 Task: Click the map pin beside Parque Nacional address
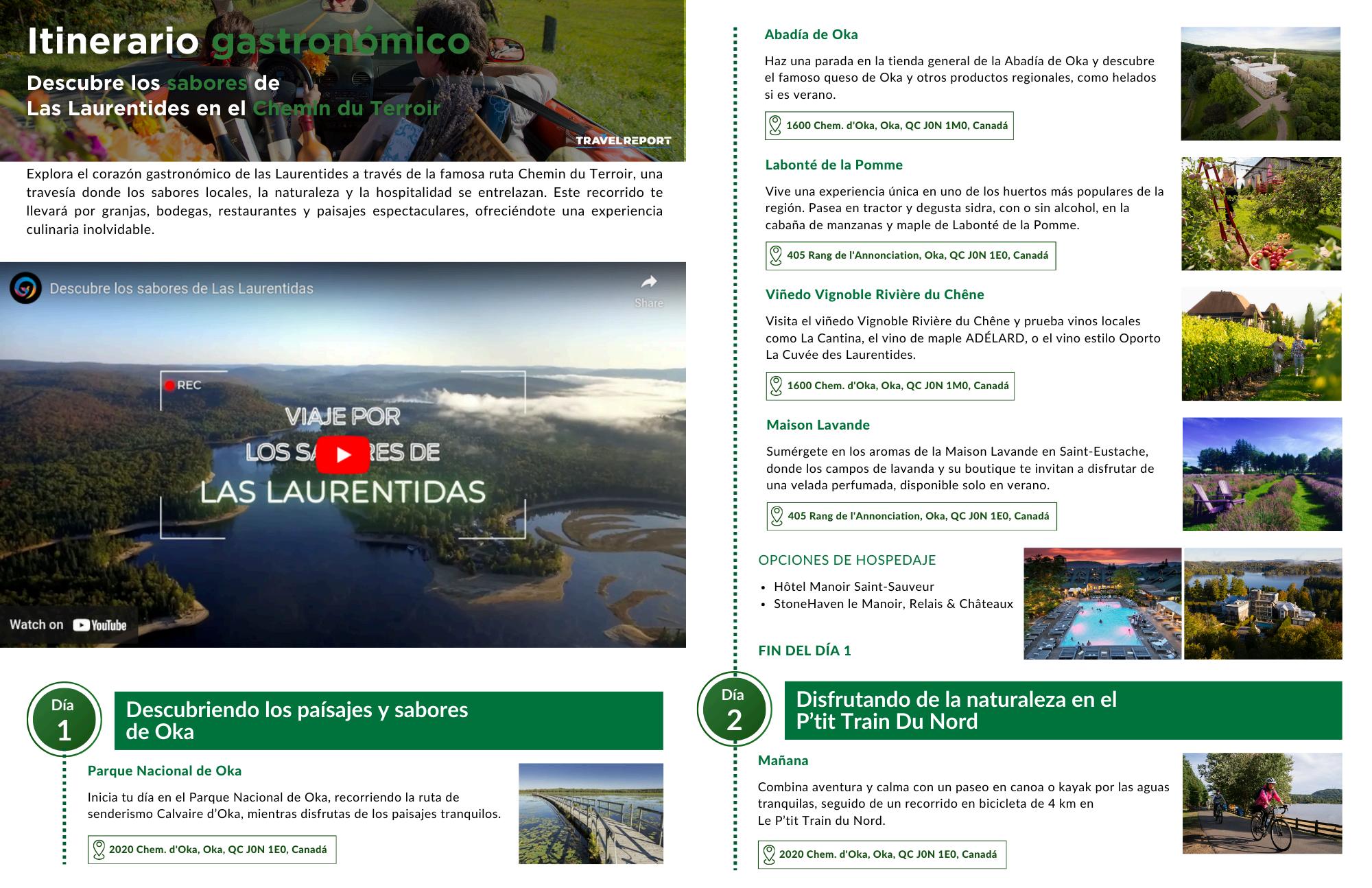[x=99, y=850]
